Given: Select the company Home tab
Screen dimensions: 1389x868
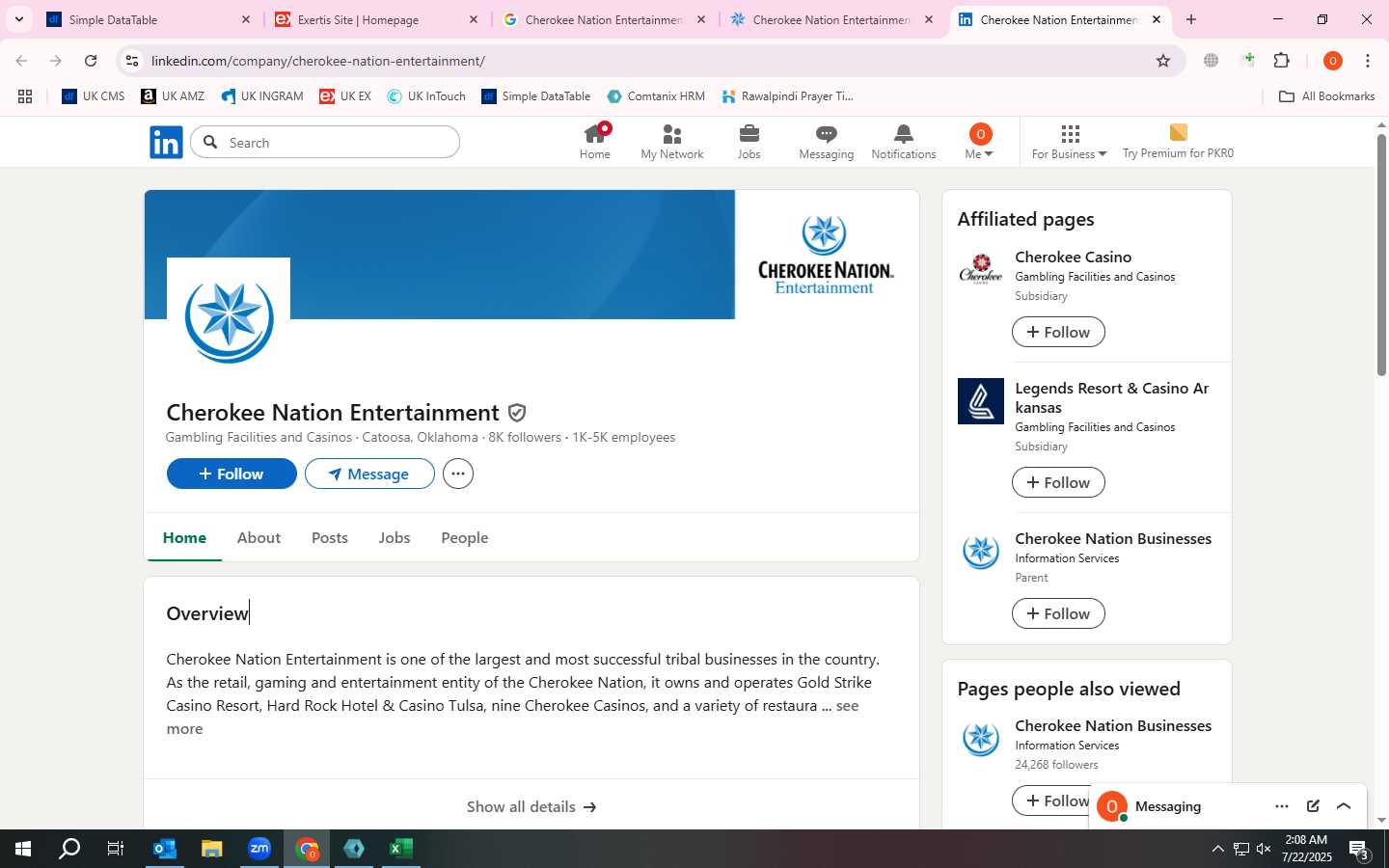Looking at the screenshot, I should [184, 538].
